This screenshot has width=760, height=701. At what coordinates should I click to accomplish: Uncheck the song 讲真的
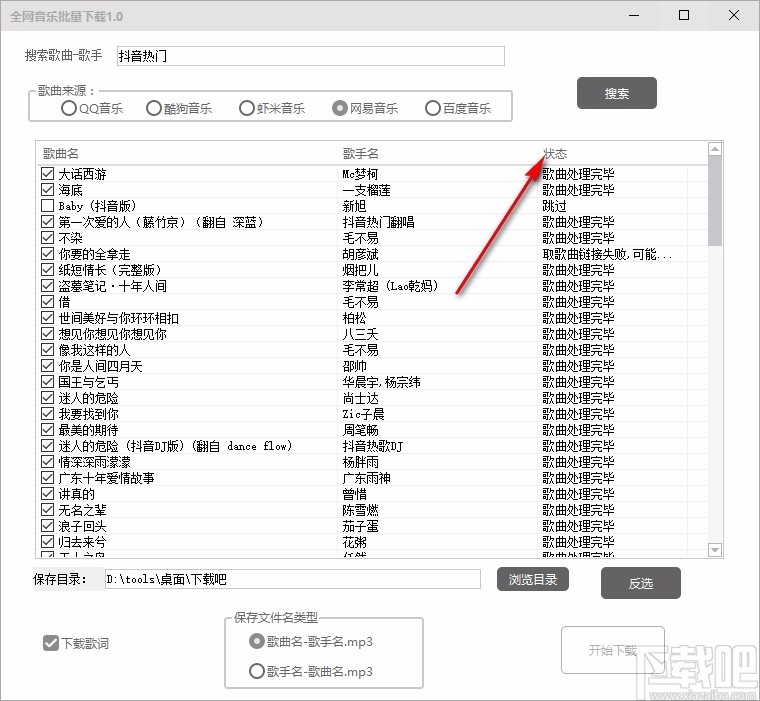[48, 494]
